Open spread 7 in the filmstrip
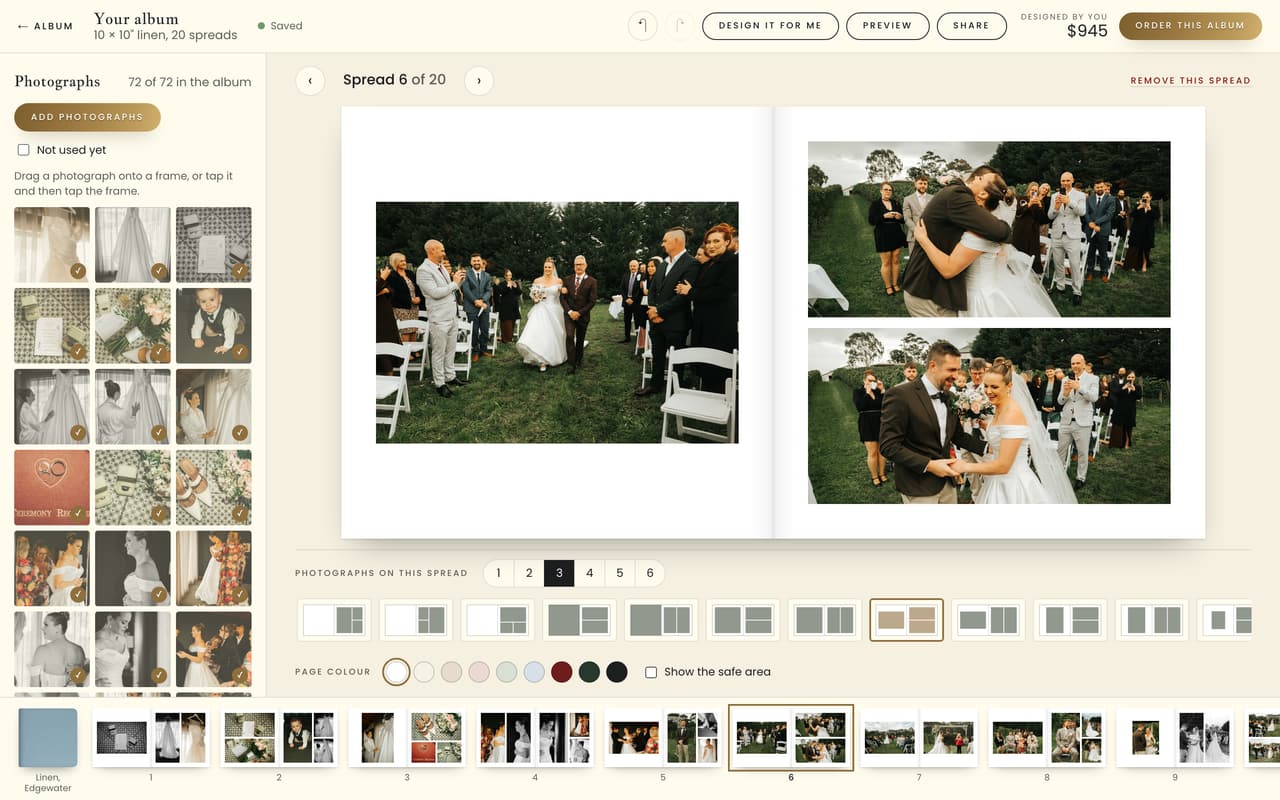The width and height of the screenshot is (1280, 800). [919, 738]
